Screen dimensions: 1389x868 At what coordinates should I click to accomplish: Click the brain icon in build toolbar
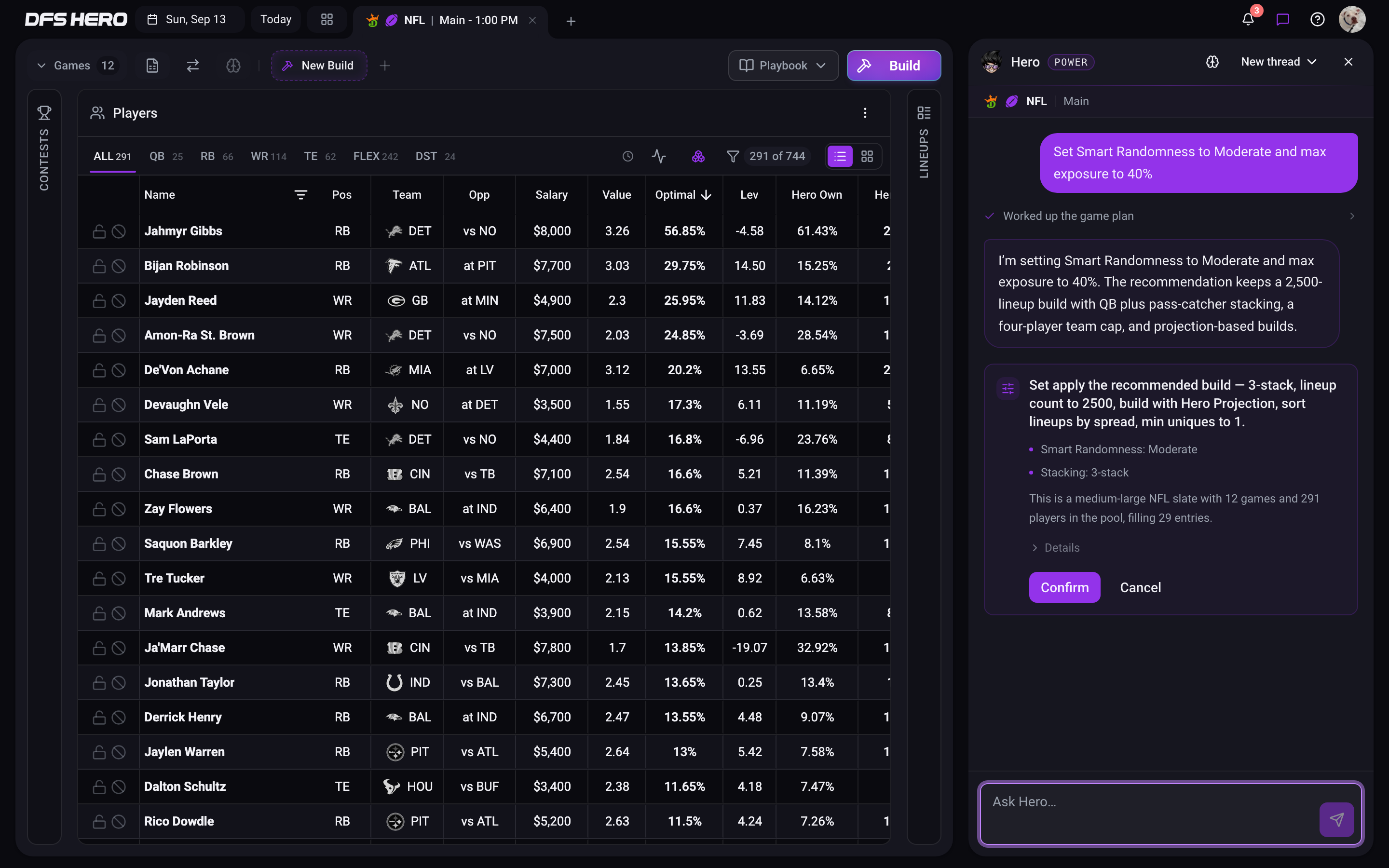point(233,66)
